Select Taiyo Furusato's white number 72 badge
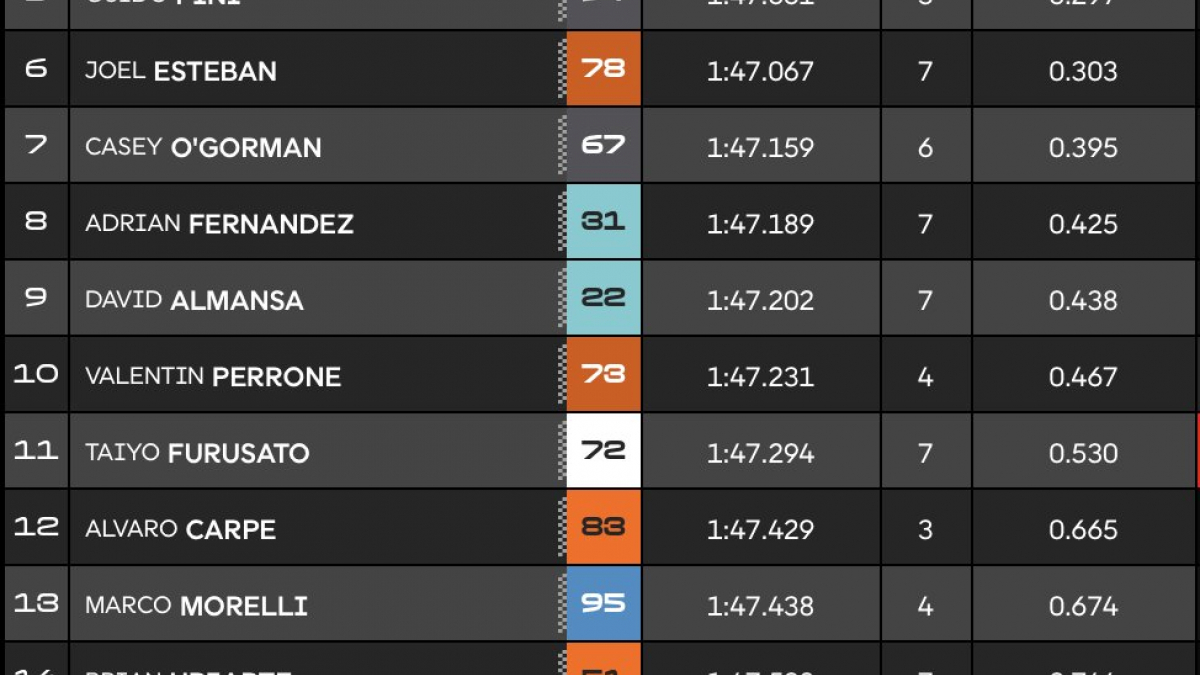 click(x=603, y=452)
